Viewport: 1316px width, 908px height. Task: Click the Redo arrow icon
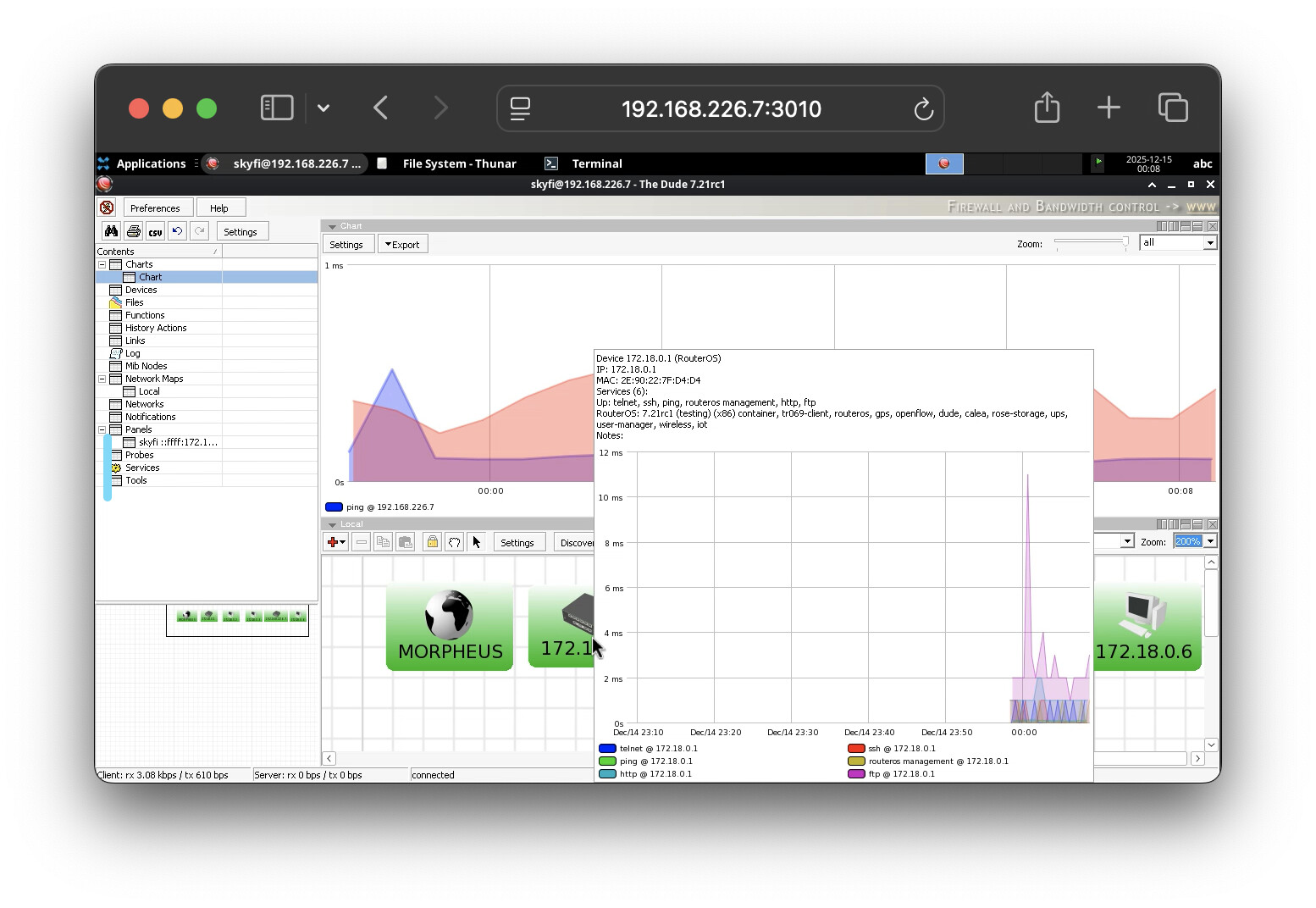pyautogui.click(x=199, y=231)
